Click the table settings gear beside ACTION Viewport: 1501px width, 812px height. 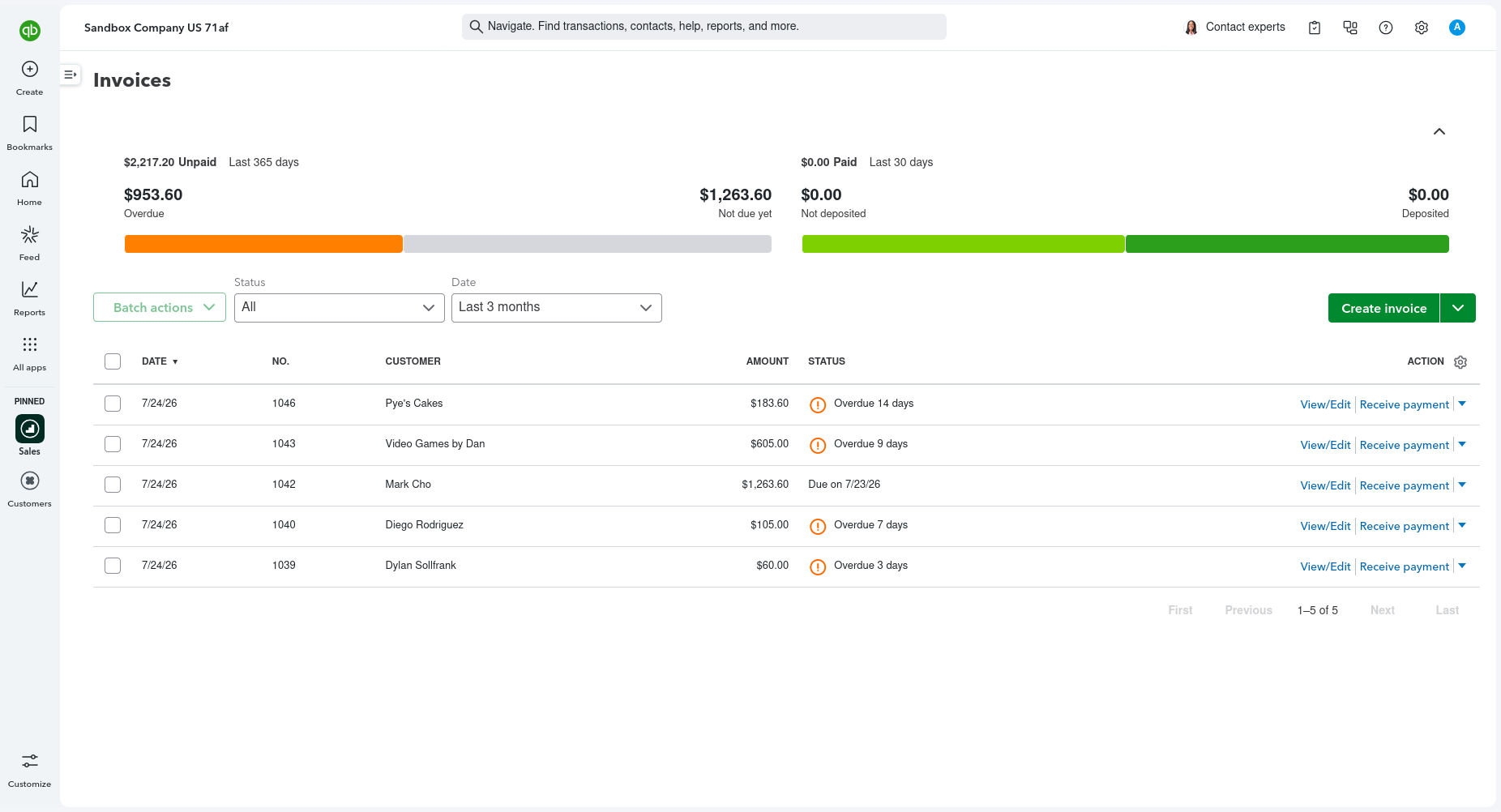click(1460, 362)
